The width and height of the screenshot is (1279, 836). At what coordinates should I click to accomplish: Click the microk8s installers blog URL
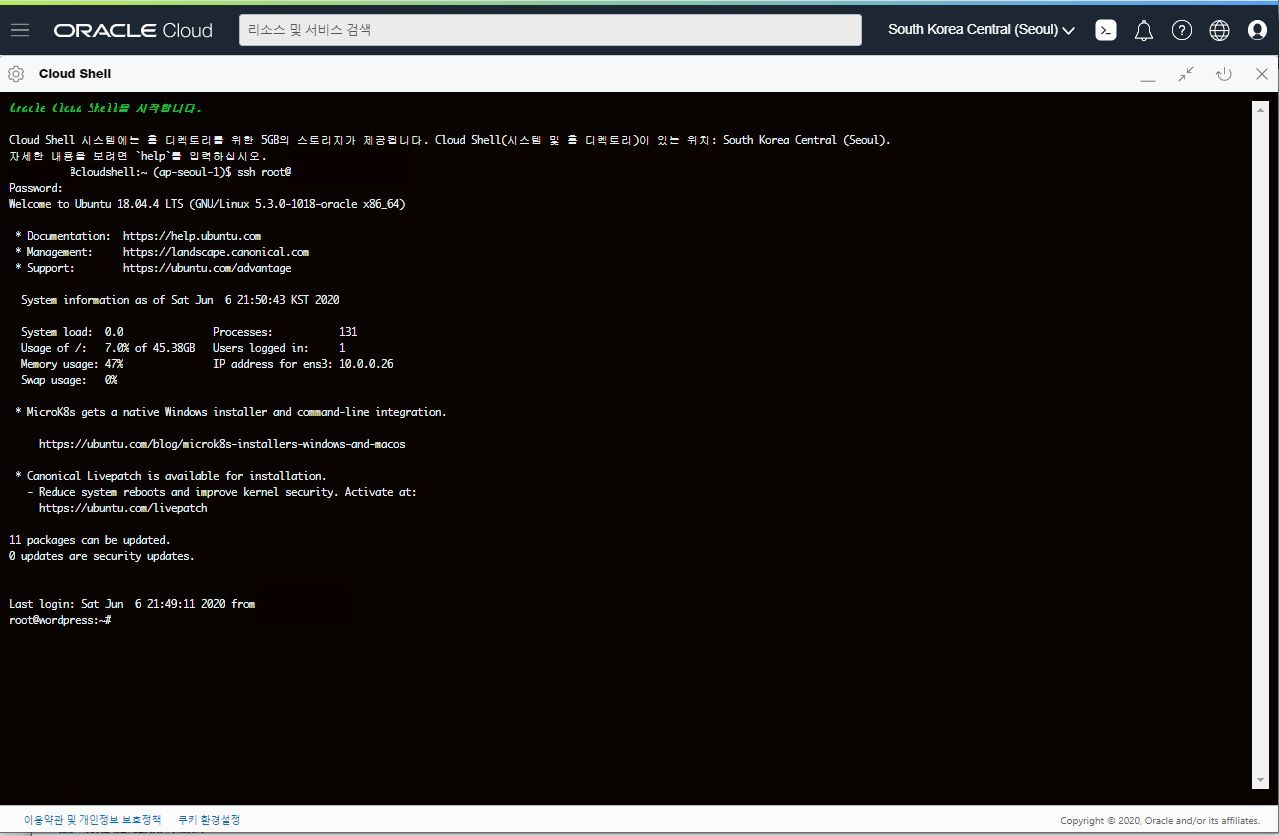point(222,444)
